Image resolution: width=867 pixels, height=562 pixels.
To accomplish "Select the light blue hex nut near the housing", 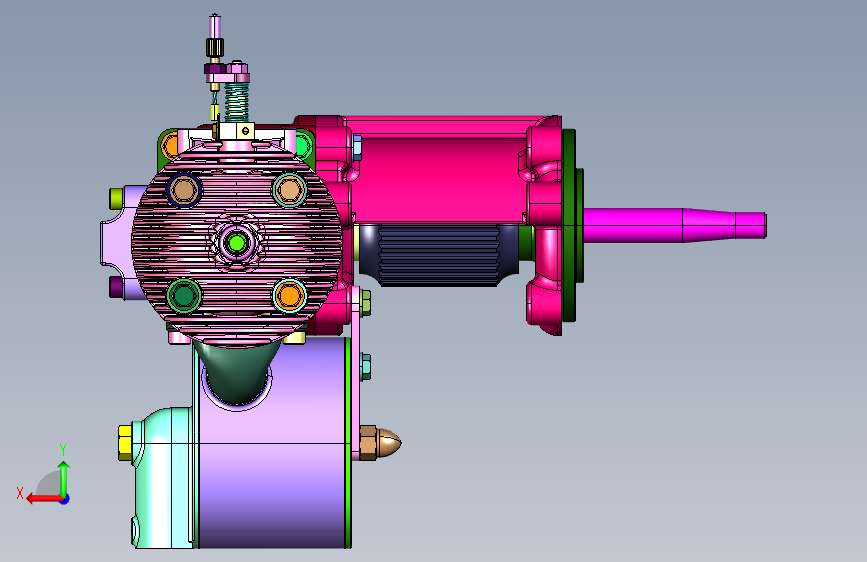I will click(357, 148).
